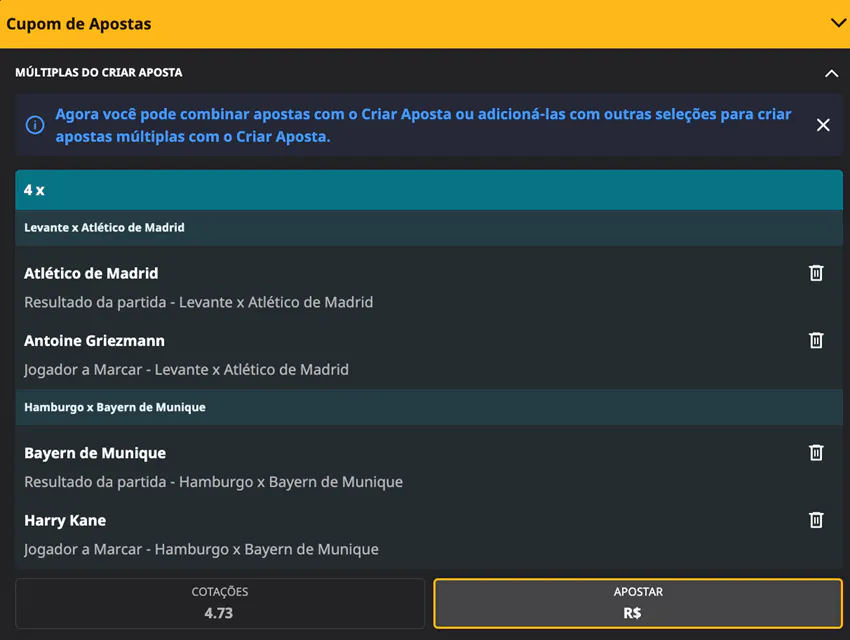The image size is (850, 640).
Task: Click the info banner message text
Action: (x=423, y=125)
